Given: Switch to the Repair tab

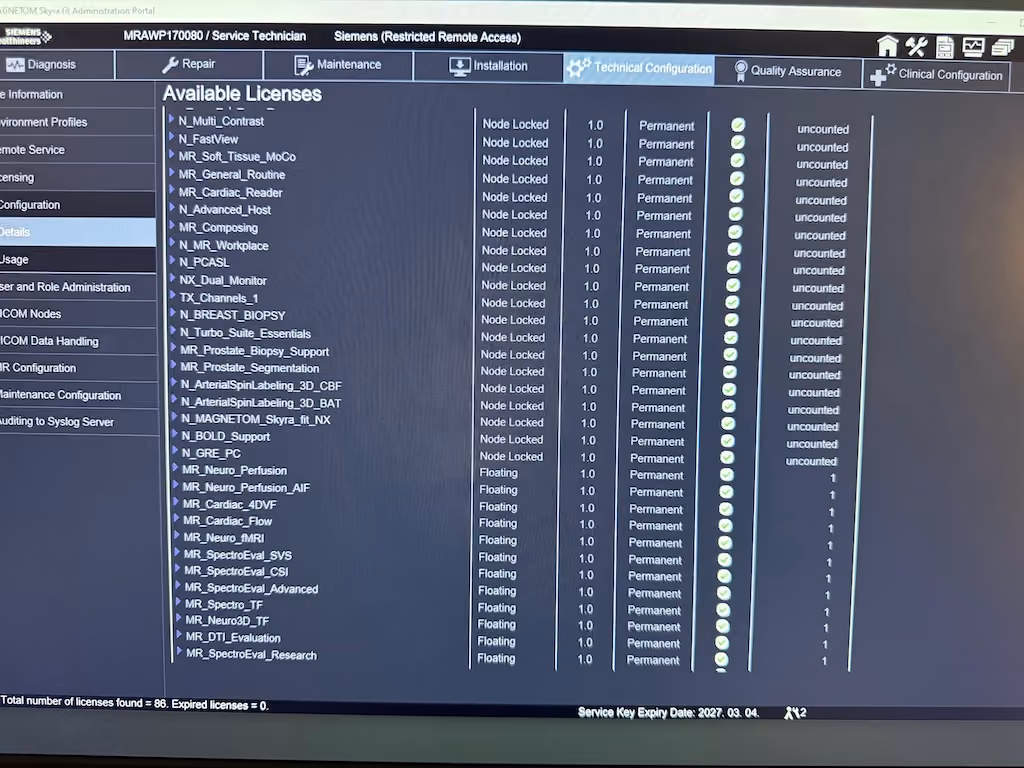Looking at the screenshot, I should [x=189, y=64].
